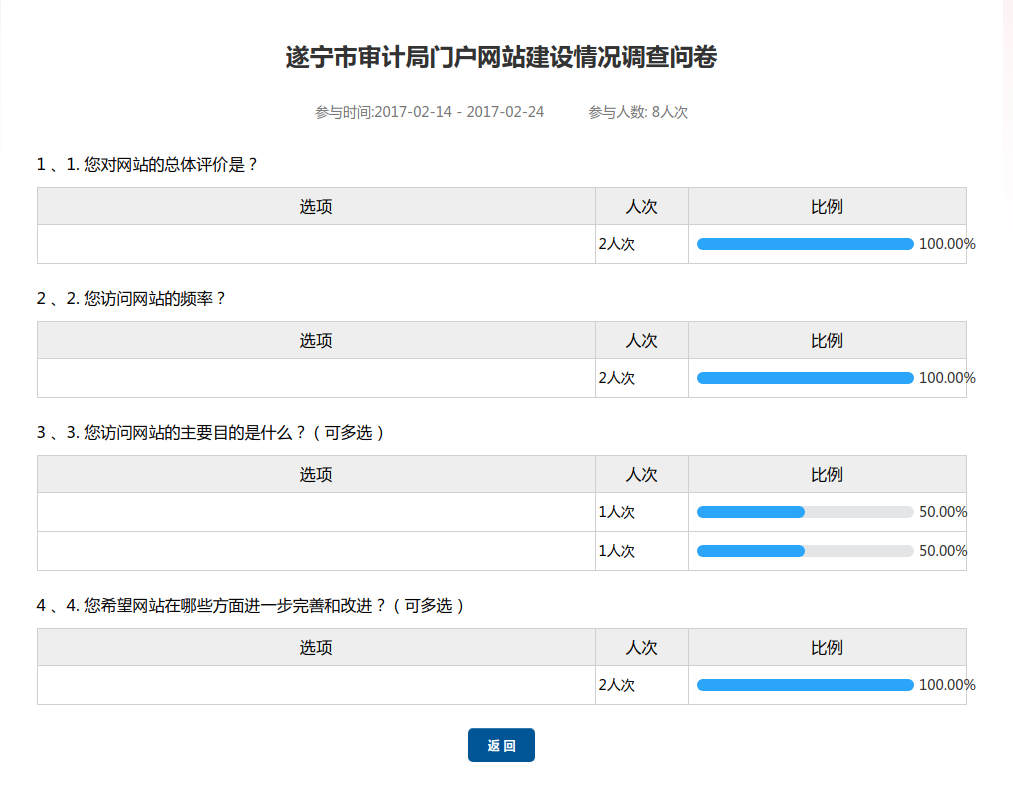Select question 3 heading about 主要目的
The width and height of the screenshot is (1013, 794).
211,432
